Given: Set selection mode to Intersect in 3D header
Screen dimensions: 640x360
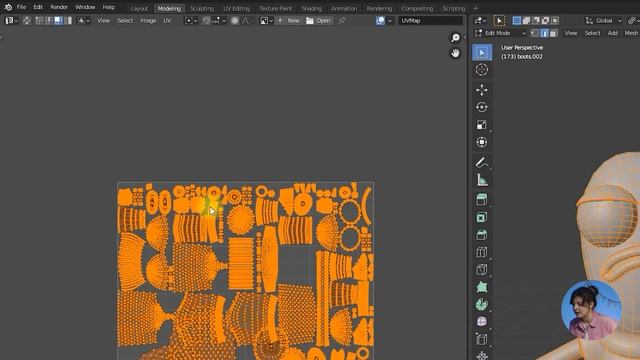Looking at the screenshot, I should pos(554,20).
